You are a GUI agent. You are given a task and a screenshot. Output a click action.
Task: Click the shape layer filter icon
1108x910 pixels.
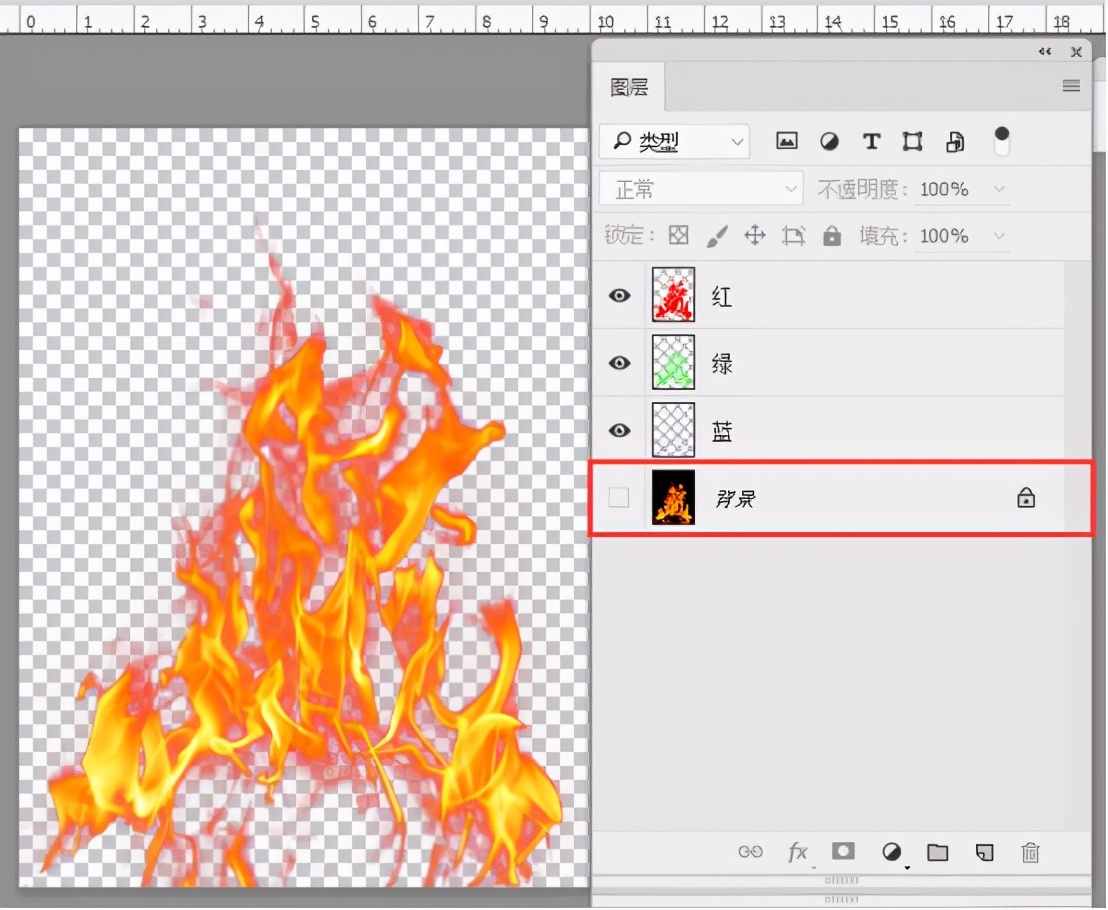(912, 142)
